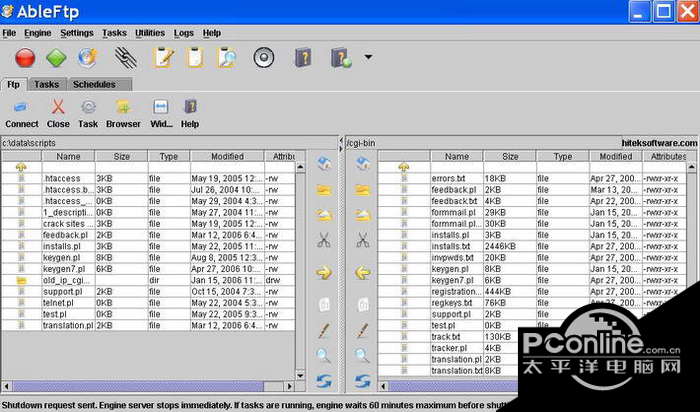Click the Task button in the Ftp toolbar
This screenshot has height=412, width=700.
88,115
